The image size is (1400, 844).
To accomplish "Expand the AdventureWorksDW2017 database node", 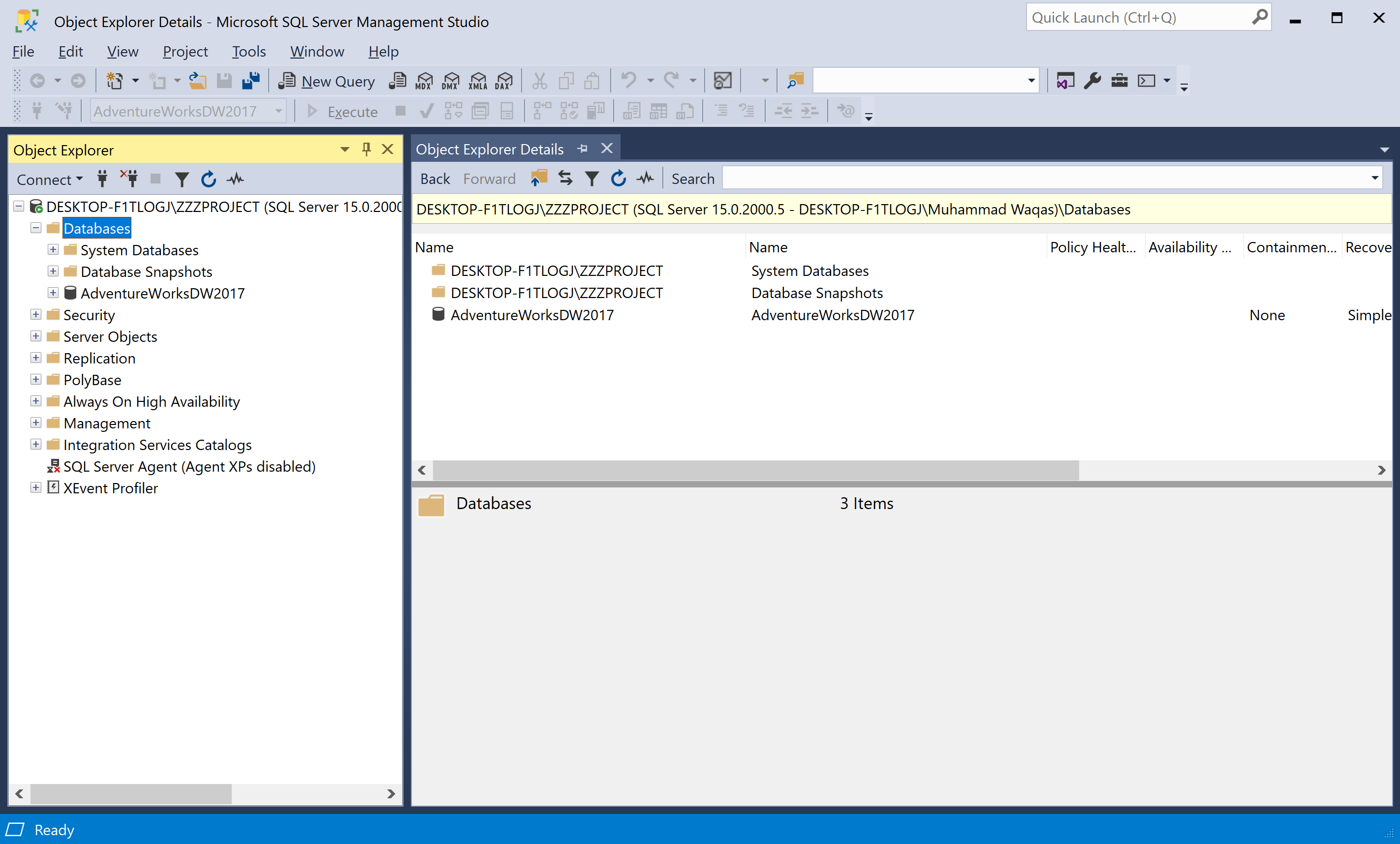I will tap(53, 293).
